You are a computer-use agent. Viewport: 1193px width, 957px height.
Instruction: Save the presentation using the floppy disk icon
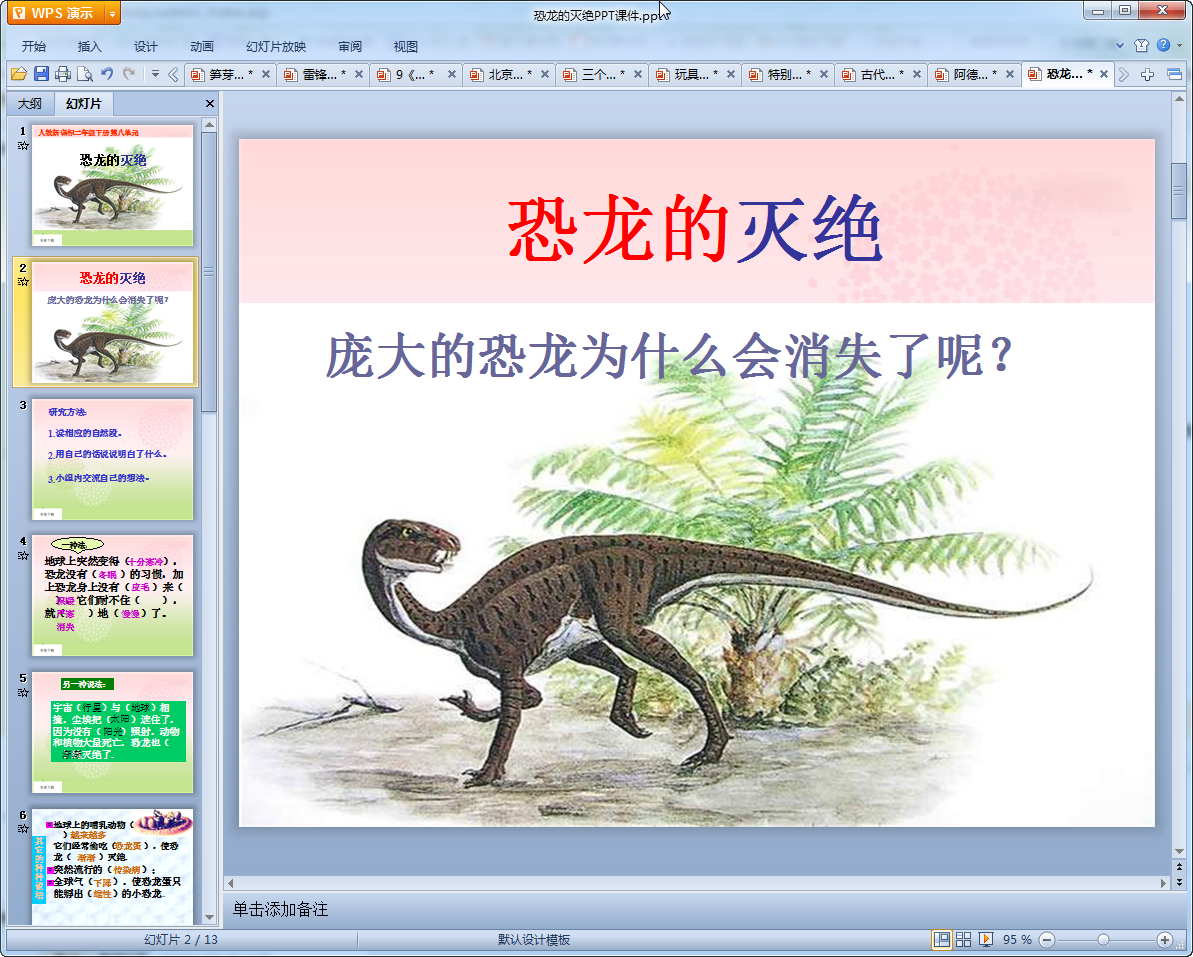point(41,74)
